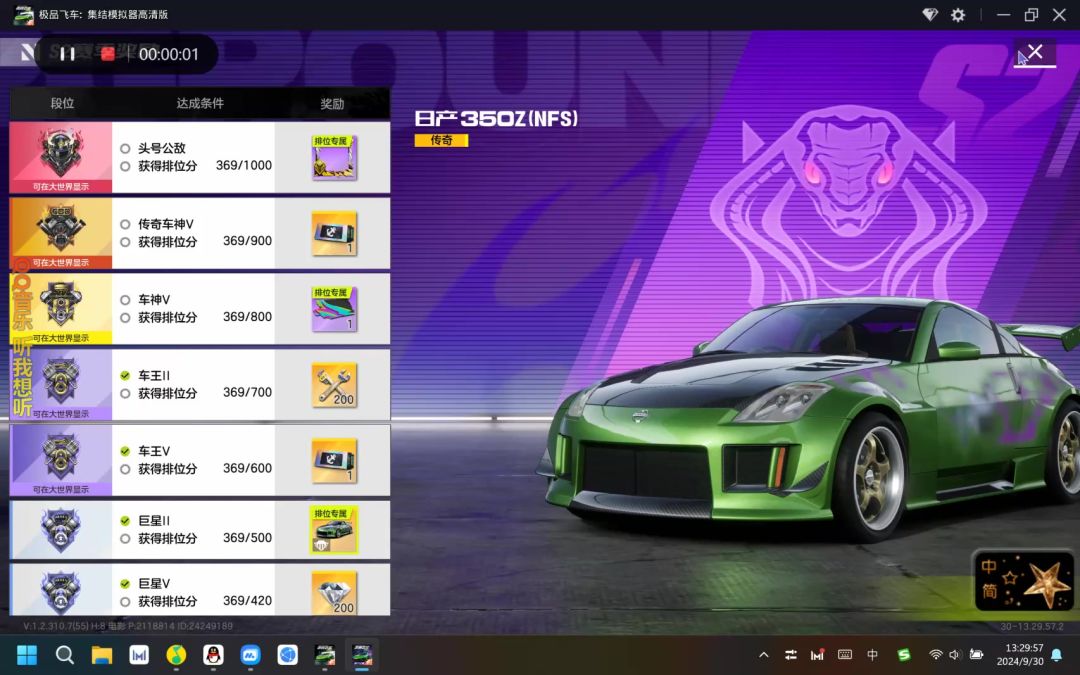Open the notification bell
Image resolution: width=1080 pixels, height=675 pixels.
coord(1057,655)
